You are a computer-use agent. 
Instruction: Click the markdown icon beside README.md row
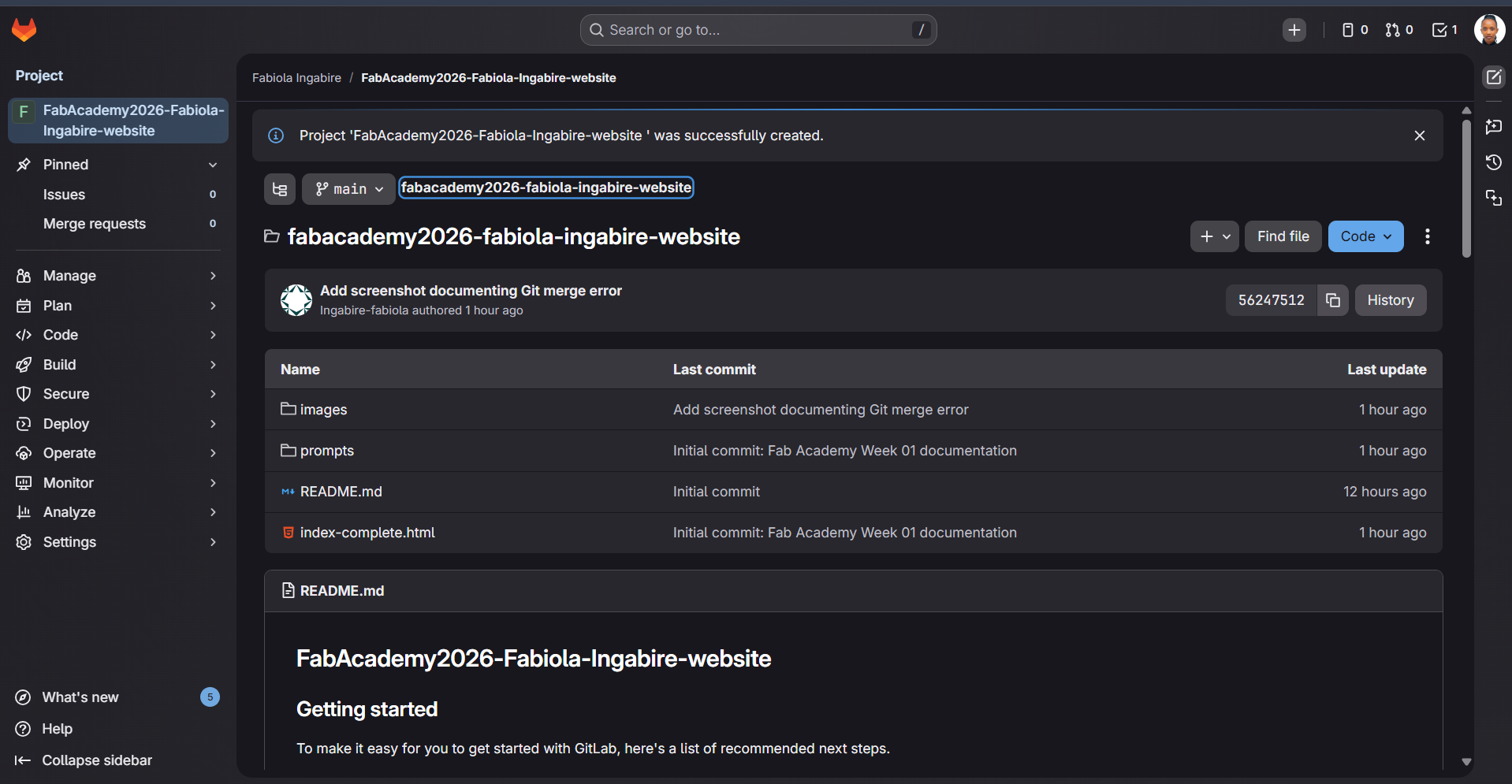point(289,492)
